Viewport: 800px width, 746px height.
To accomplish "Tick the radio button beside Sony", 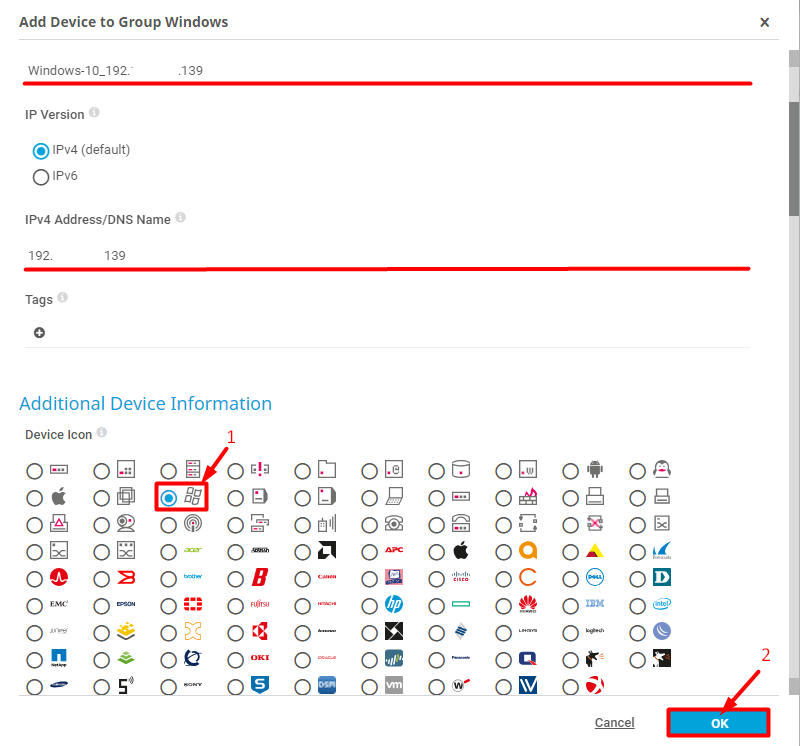I will coord(168,687).
